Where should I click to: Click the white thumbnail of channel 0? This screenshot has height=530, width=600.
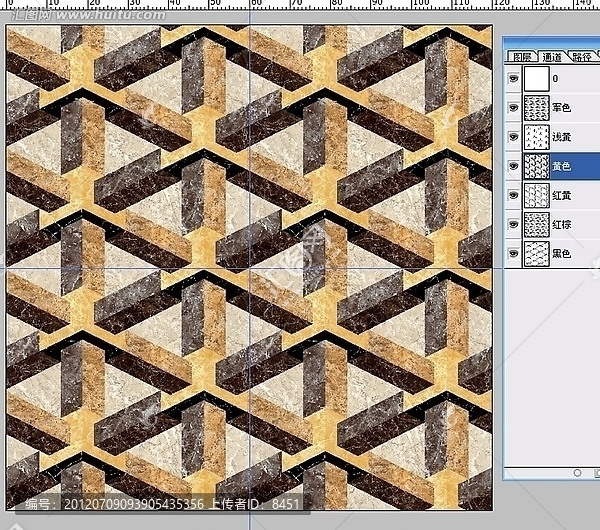coord(536,78)
